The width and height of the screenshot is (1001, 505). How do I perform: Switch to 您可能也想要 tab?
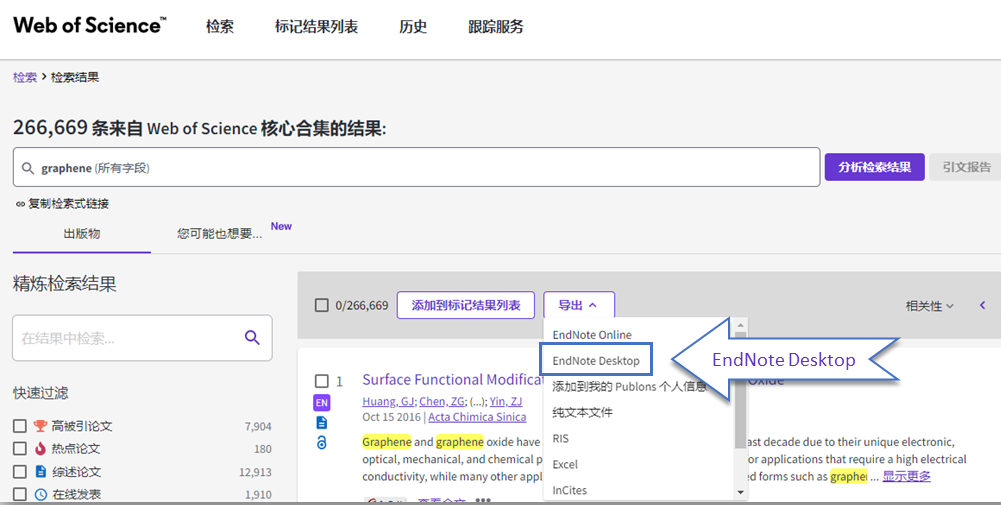click(x=220, y=234)
